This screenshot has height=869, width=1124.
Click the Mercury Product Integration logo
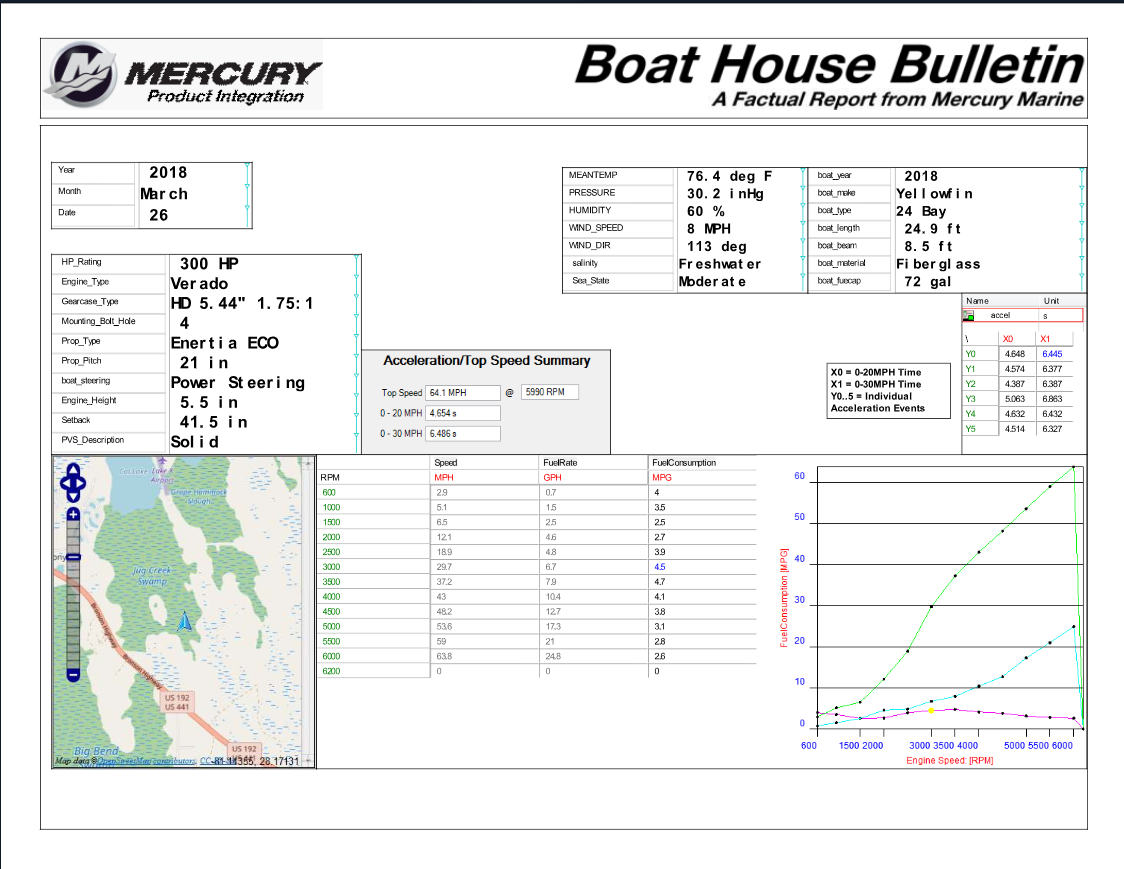183,75
